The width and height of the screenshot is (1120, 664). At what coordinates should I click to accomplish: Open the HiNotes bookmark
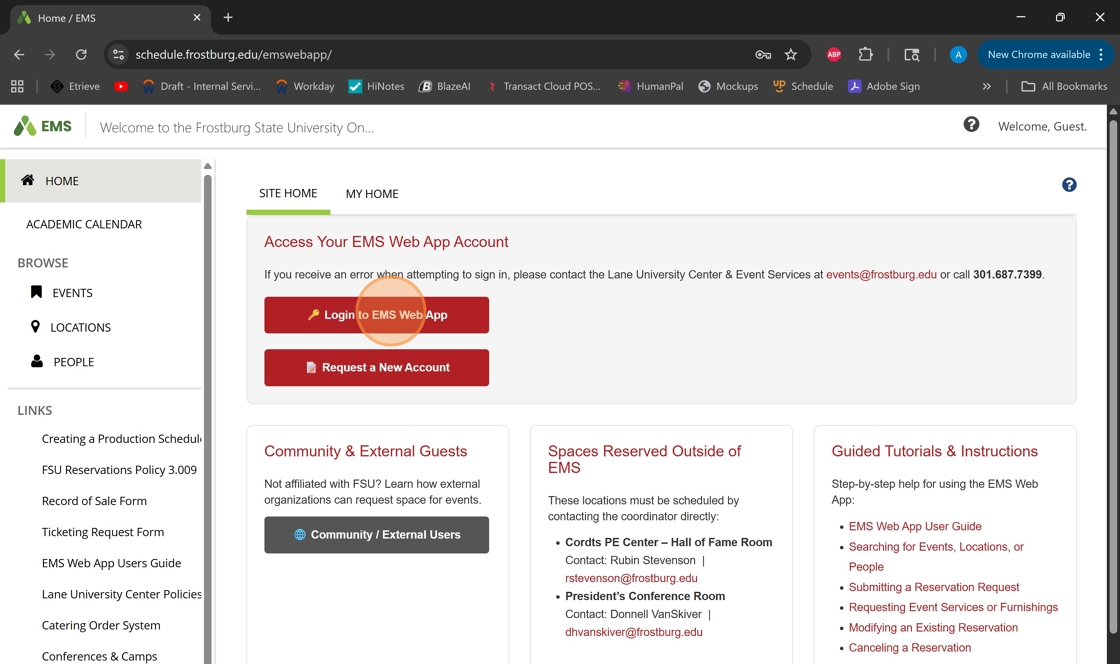click(x=376, y=86)
